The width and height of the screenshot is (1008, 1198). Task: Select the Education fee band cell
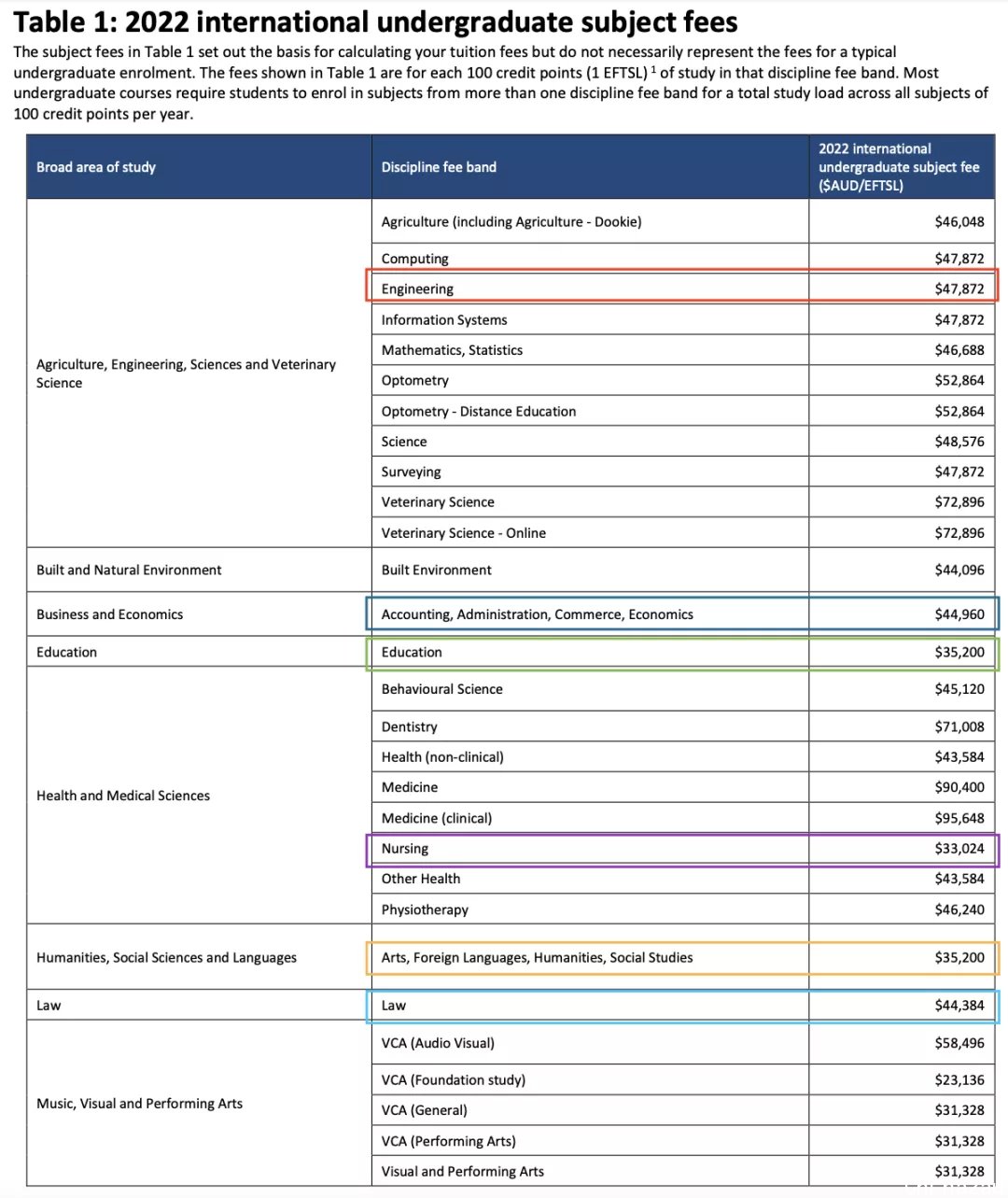pos(590,652)
